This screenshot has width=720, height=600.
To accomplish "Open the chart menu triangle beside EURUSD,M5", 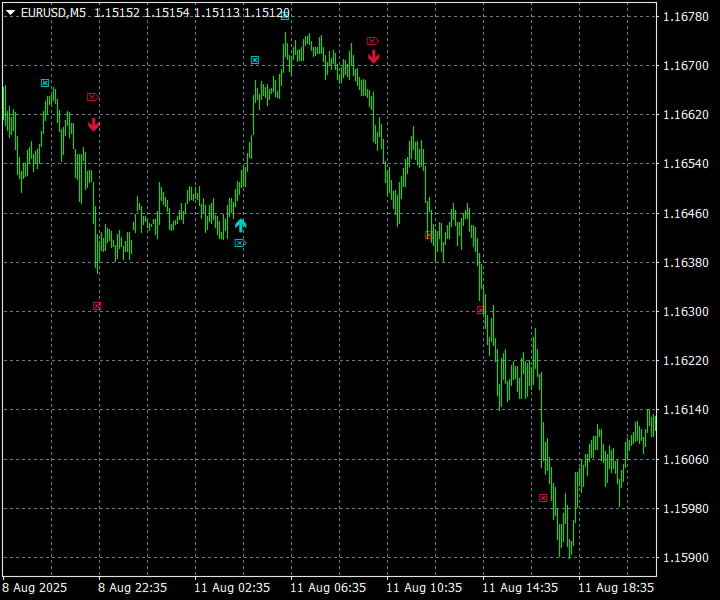I will pyautogui.click(x=10, y=13).
